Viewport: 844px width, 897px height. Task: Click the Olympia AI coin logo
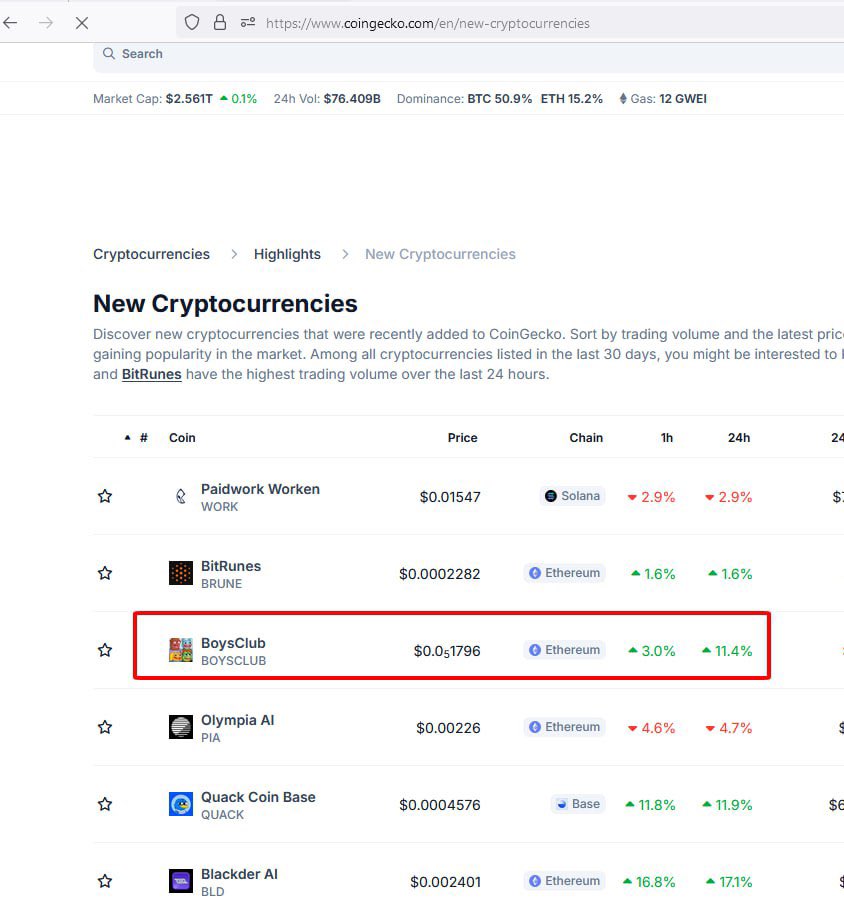180,727
